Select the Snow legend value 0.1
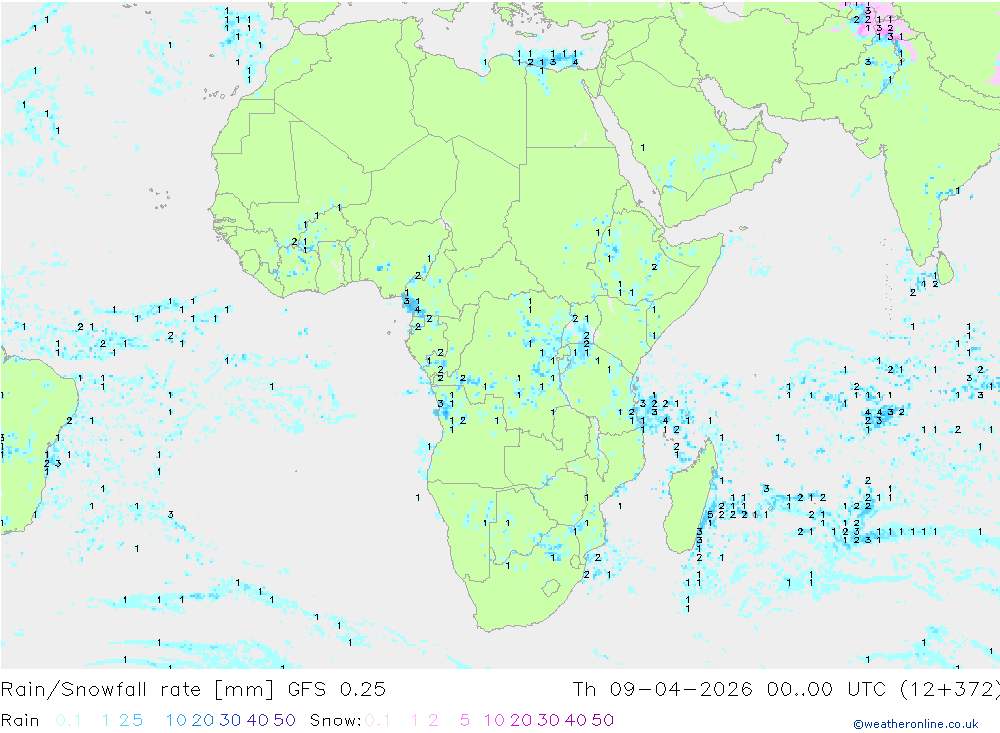Viewport: 1000px width, 733px height. pos(378,720)
